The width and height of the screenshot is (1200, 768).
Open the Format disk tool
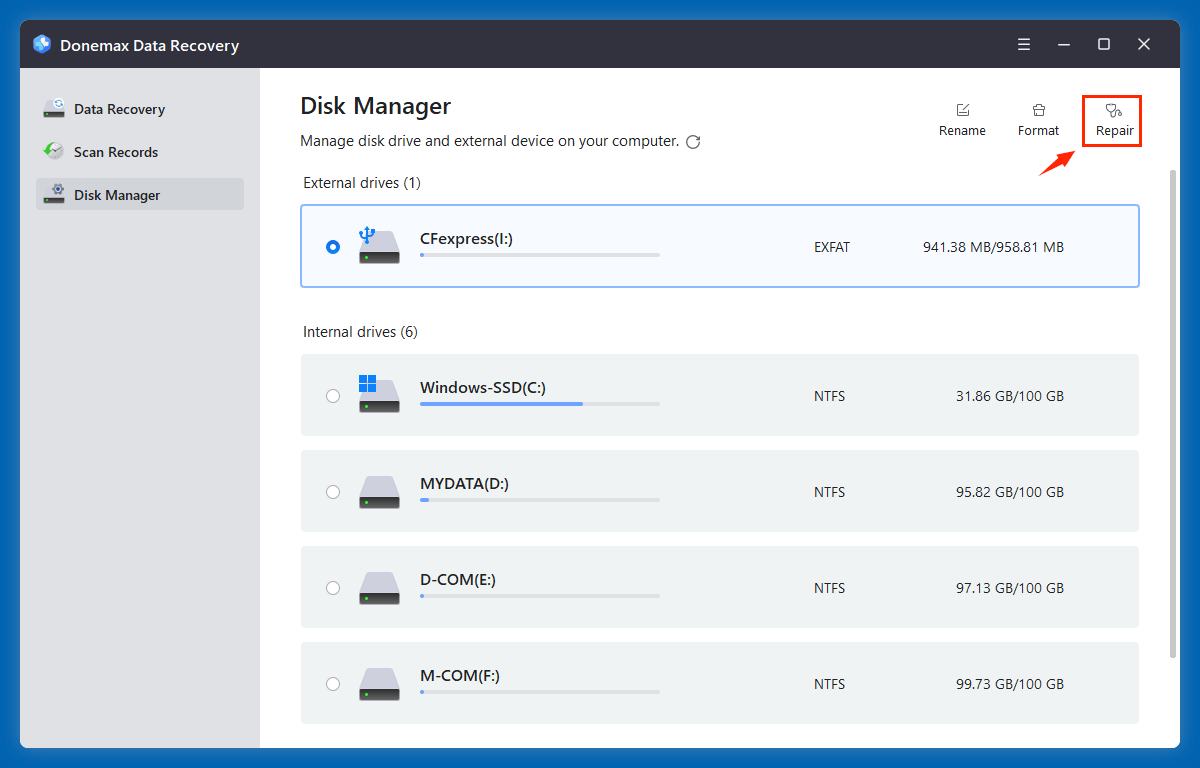pyautogui.click(x=1038, y=110)
